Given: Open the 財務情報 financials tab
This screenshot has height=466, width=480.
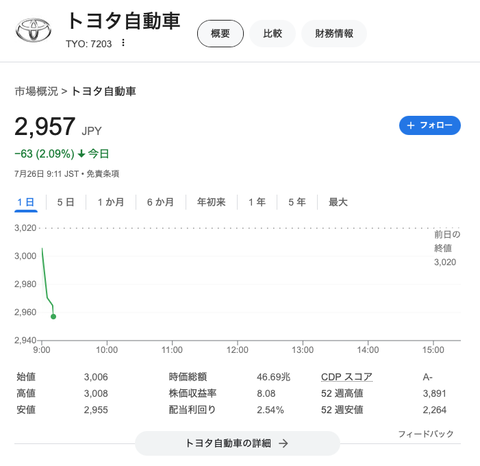Looking at the screenshot, I should point(334,33).
